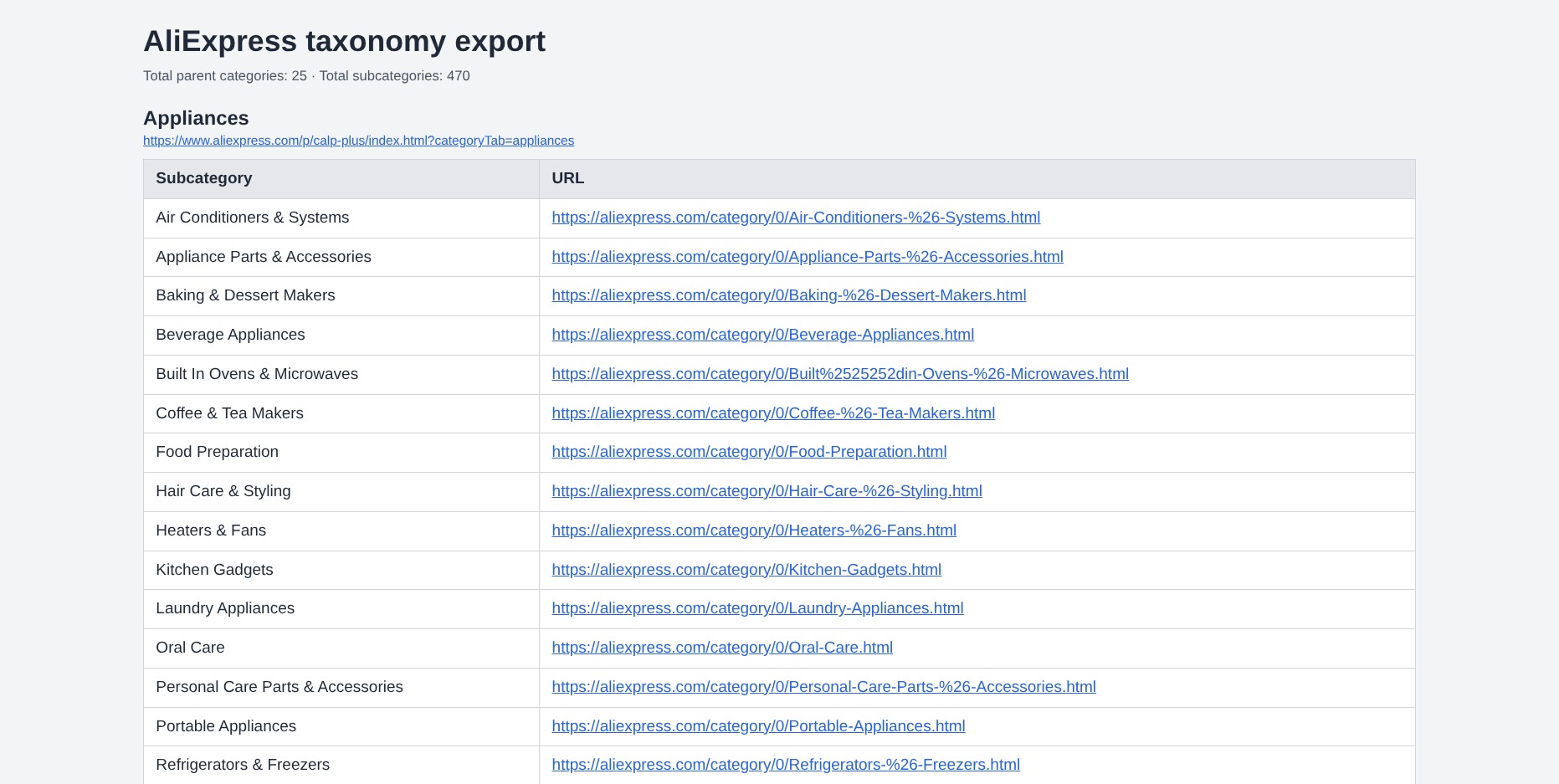The image size is (1559, 784).
Task: Click the Kitchen-Gadgets.html link
Action: [x=746, y=570]
